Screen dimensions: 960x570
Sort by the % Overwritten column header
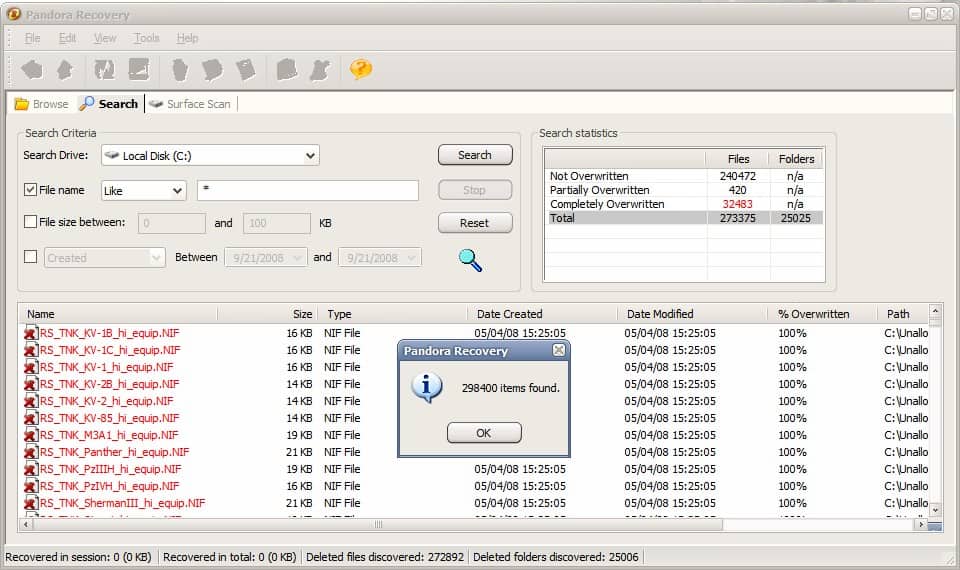822,314
